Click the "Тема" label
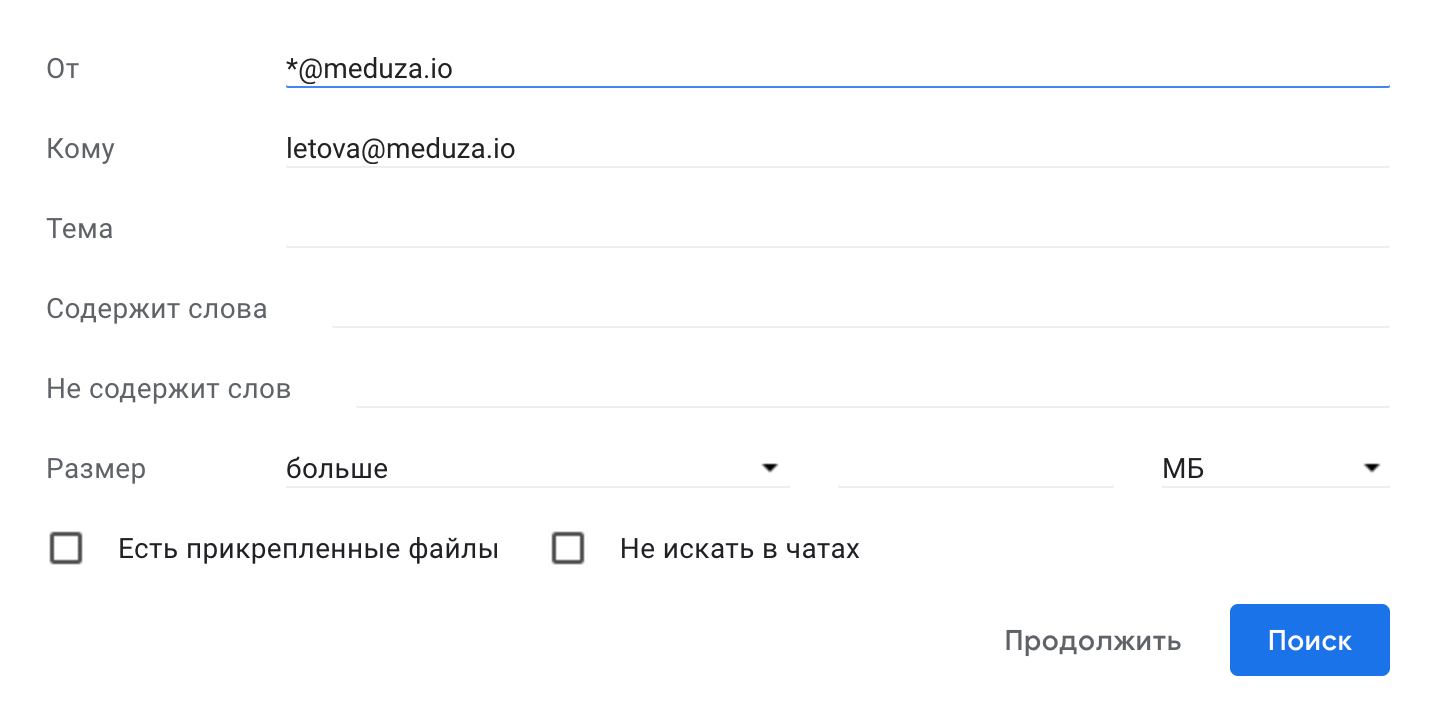The image size is (1438, 718). tap(80, 229)
